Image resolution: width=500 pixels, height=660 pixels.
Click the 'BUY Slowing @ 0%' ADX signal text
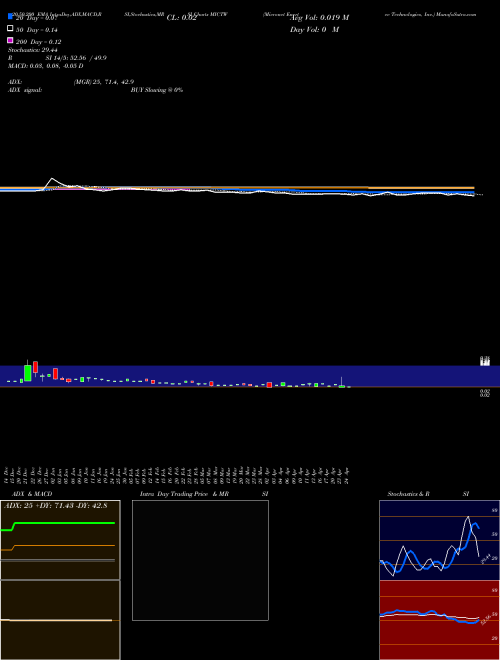tap(157, 90)
